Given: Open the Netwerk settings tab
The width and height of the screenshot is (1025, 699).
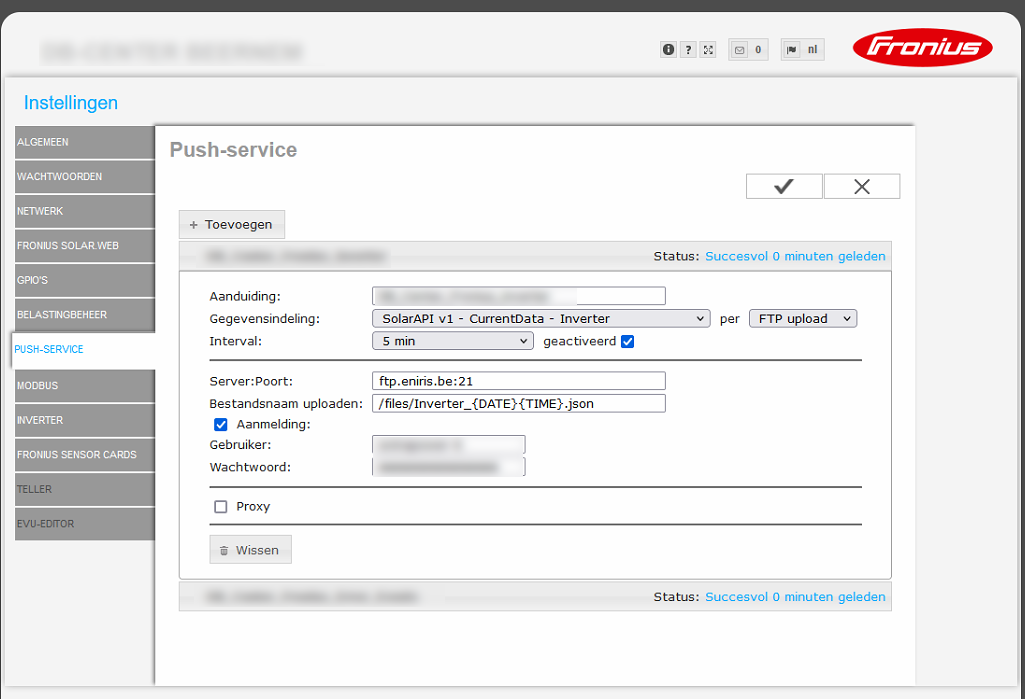Looking at the screenshot, I should point(85,212).
